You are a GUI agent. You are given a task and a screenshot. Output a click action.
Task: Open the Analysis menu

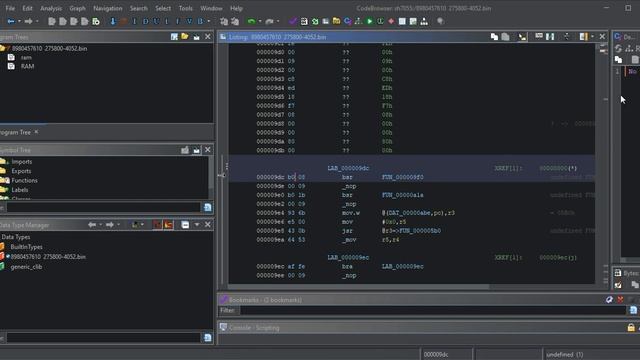pyautogui.click(x=51, y=8)
